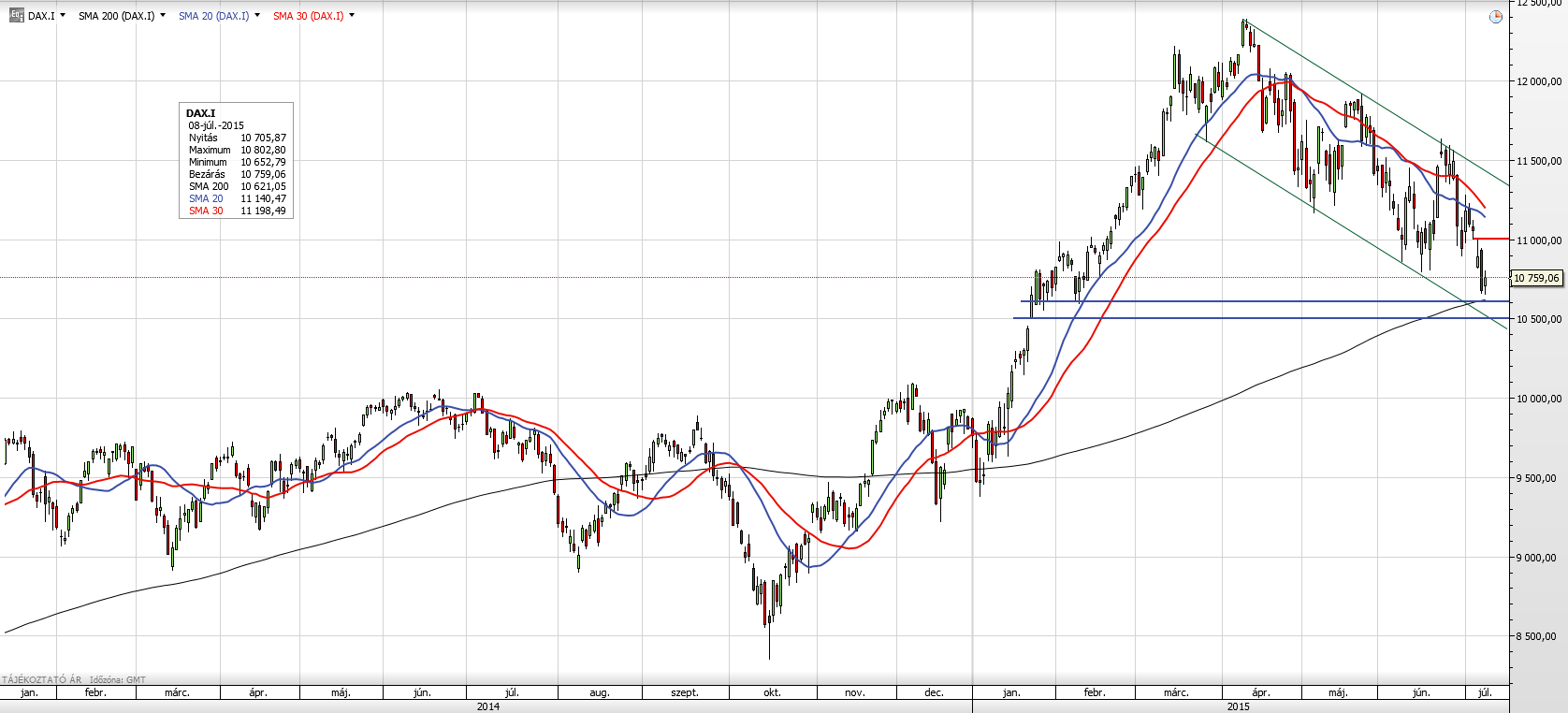The image size is (1568, 713).
Task: Click the aug. month label on time axis
Action: (600, 692)
